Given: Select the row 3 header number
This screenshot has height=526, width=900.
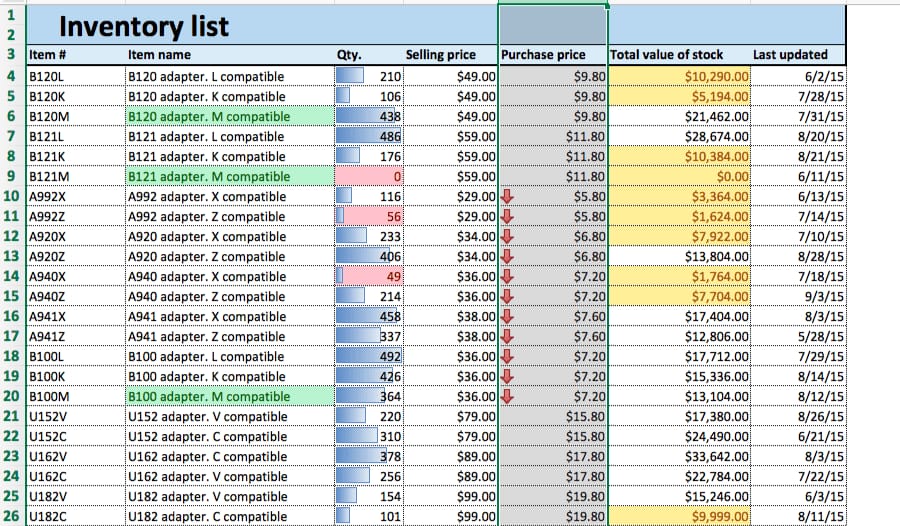Looking at the screenshot, I should tap(10, 55).
